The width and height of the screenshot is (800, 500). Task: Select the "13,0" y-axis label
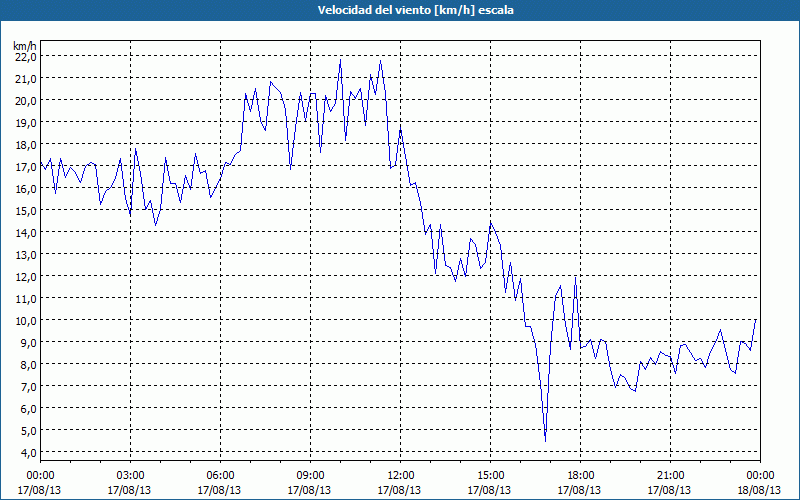pos(26,255)
